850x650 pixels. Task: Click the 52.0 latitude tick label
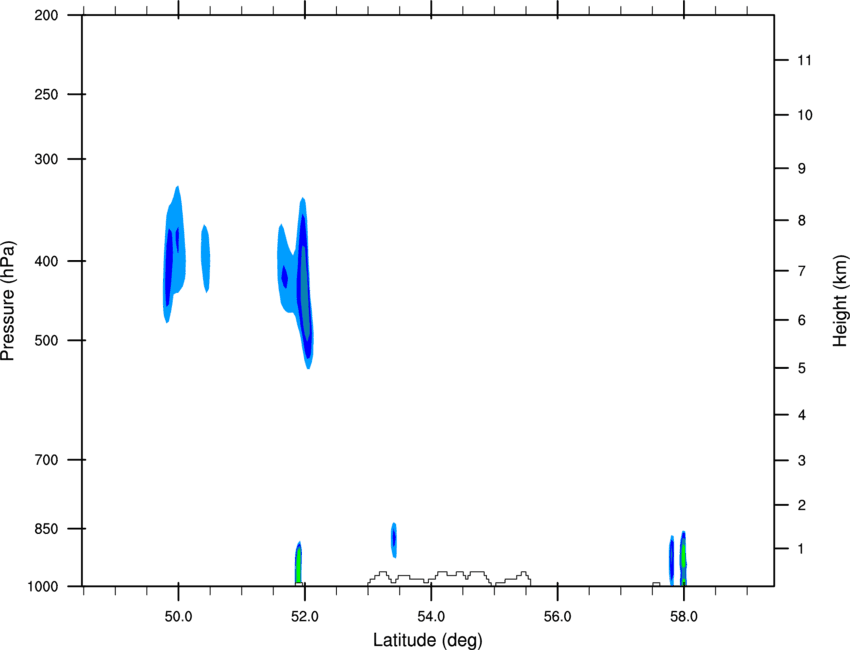[x=305, y=617]
